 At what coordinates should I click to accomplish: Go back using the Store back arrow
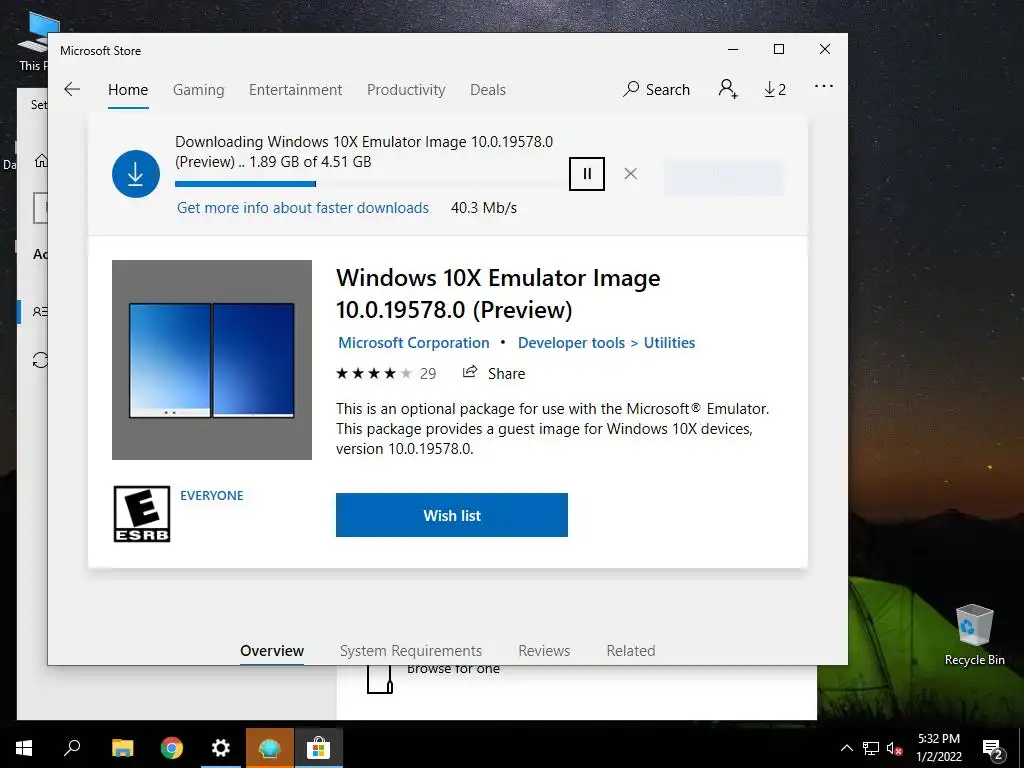72,89
